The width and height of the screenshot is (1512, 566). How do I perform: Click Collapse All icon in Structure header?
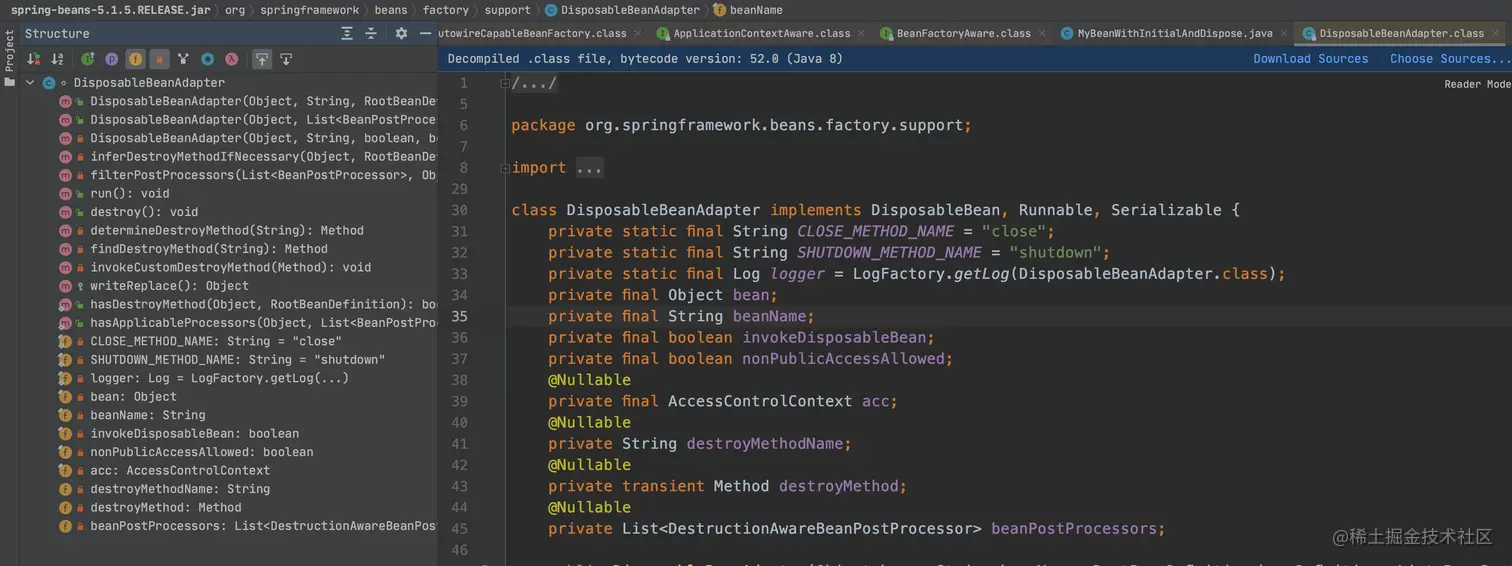tap(371, 33)
